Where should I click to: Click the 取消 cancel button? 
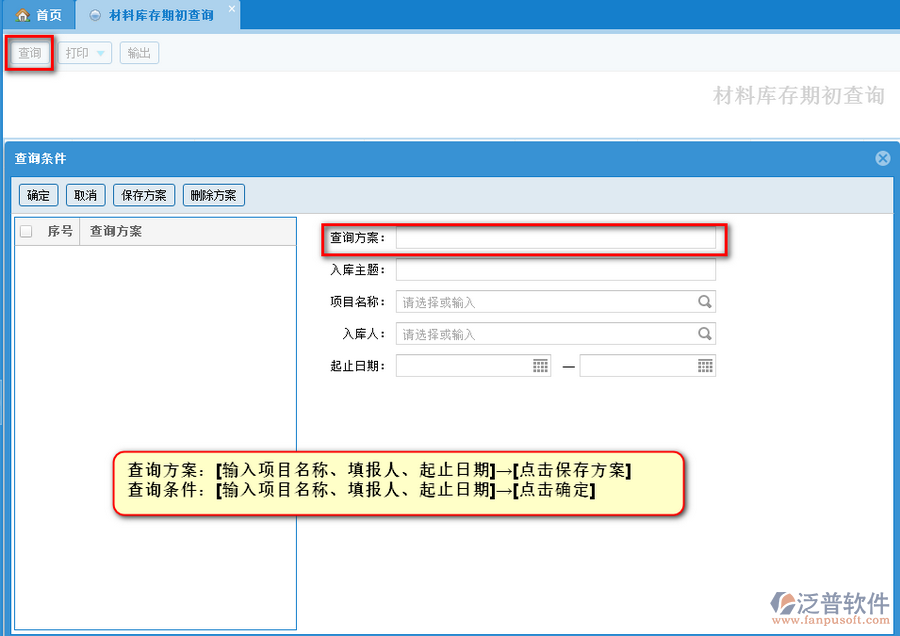pos(86,195)
